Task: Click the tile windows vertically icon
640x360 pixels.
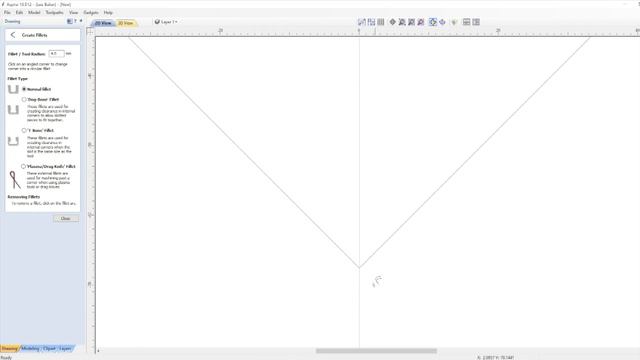Action: 476,22
